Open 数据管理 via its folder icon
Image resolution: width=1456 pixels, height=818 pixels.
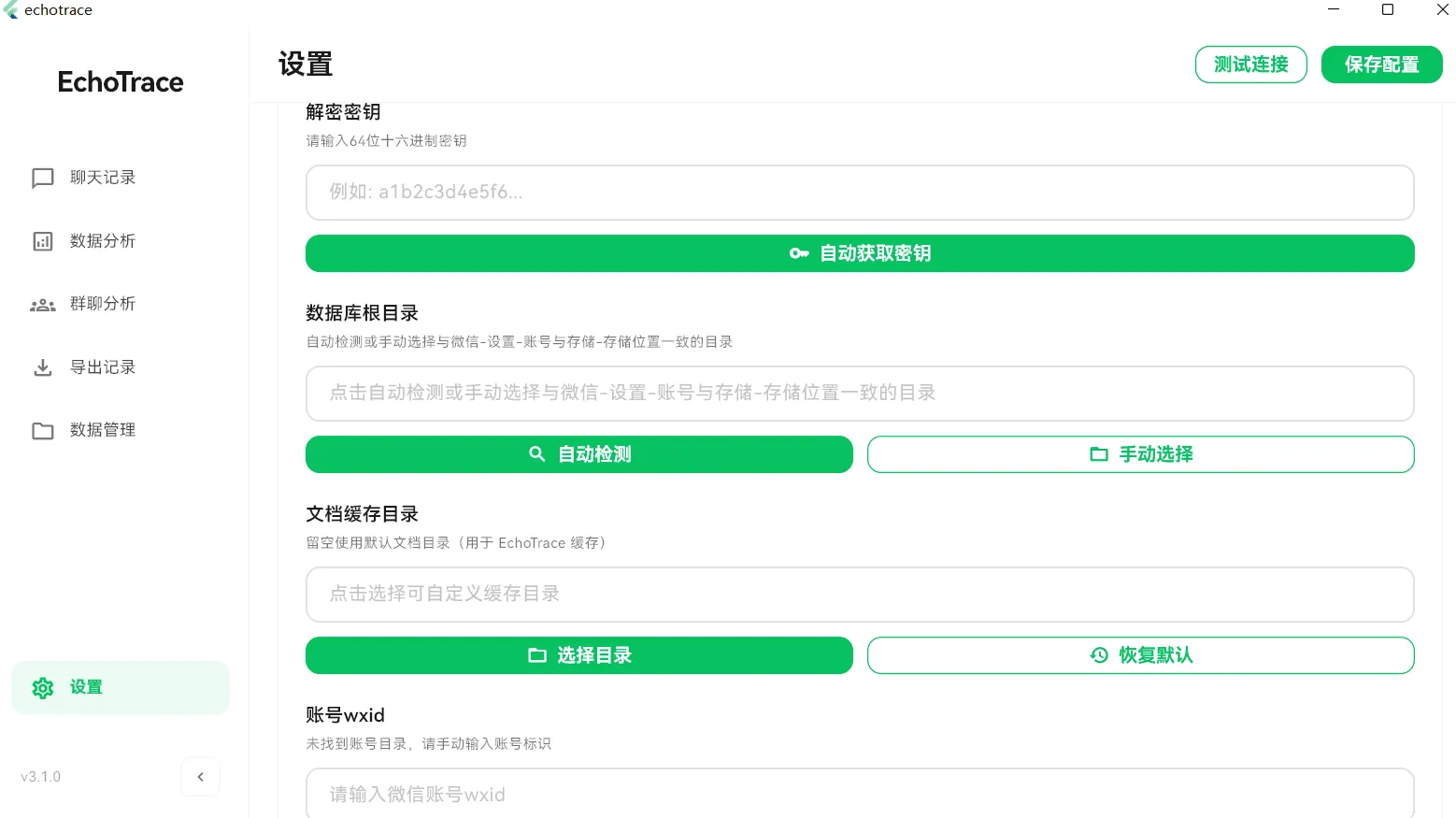[43, 430]
